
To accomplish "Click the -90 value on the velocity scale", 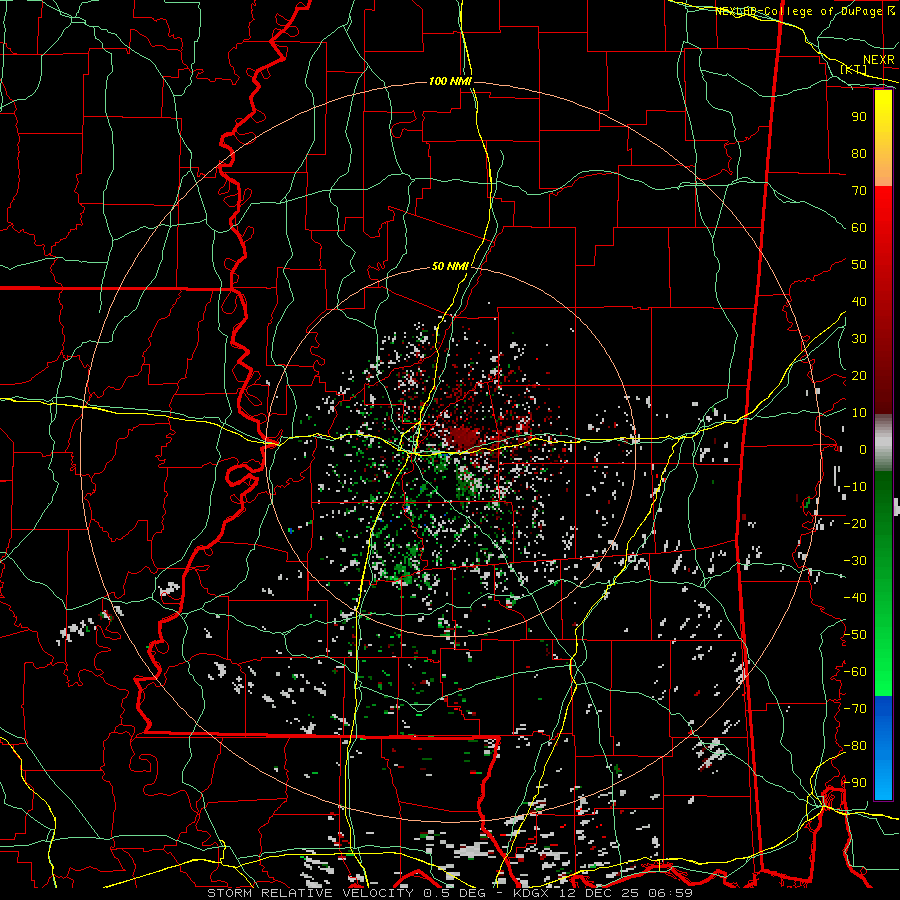I will pos(856,783).
